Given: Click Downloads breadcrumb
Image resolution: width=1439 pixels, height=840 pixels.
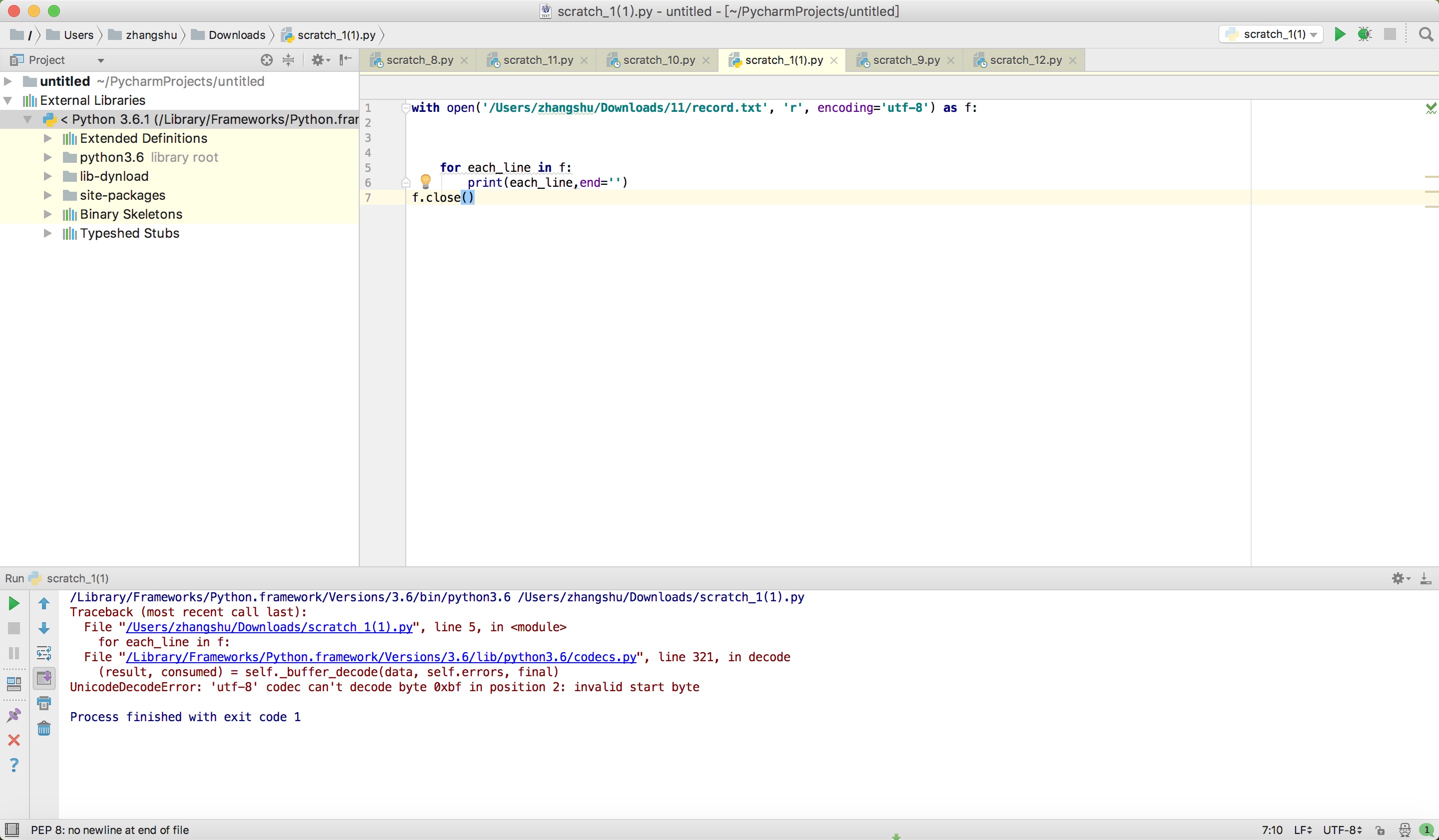Looking at the screenshot, I should [x=228, y=35].
